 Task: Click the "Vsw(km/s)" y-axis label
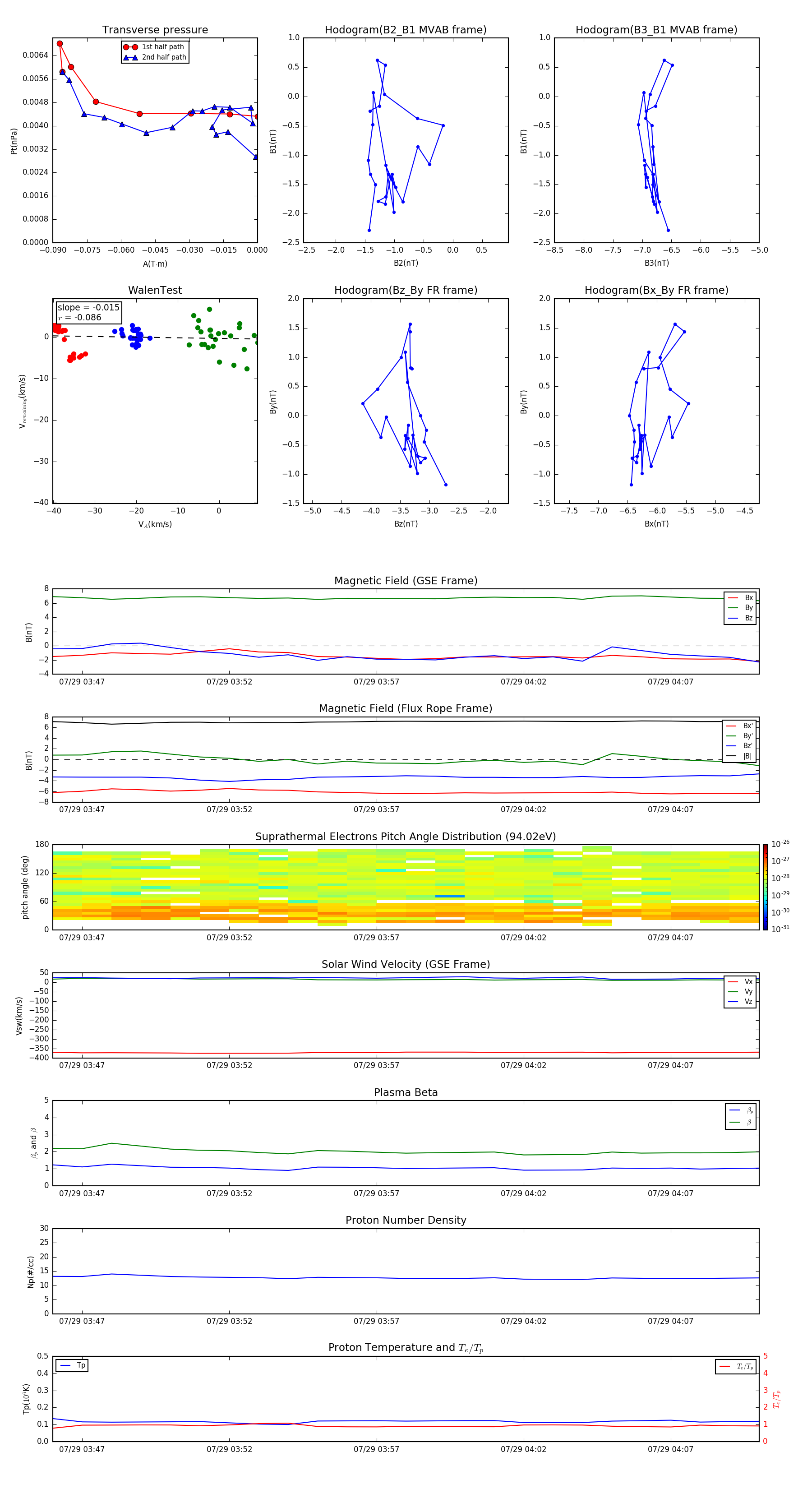click(x=19, y=1015)
